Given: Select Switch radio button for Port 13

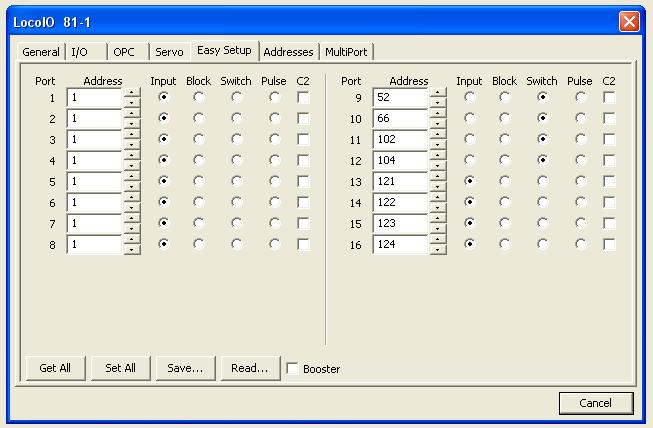Looking at the screenshot, I should tap(542, 181).
